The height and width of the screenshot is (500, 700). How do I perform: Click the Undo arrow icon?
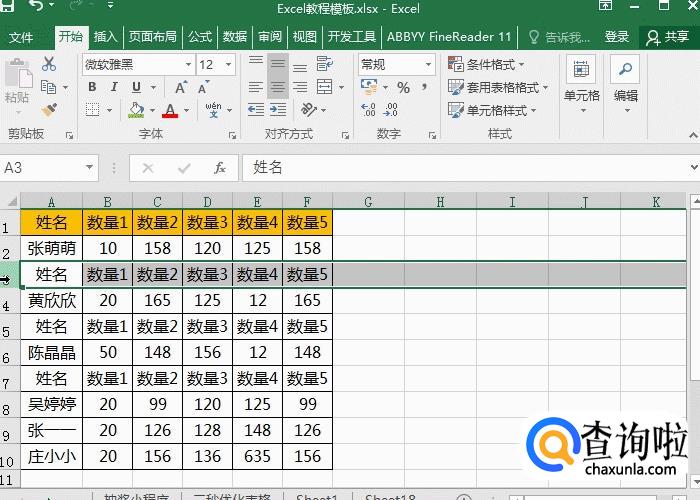pyautogui.click(x=36, y=5)
